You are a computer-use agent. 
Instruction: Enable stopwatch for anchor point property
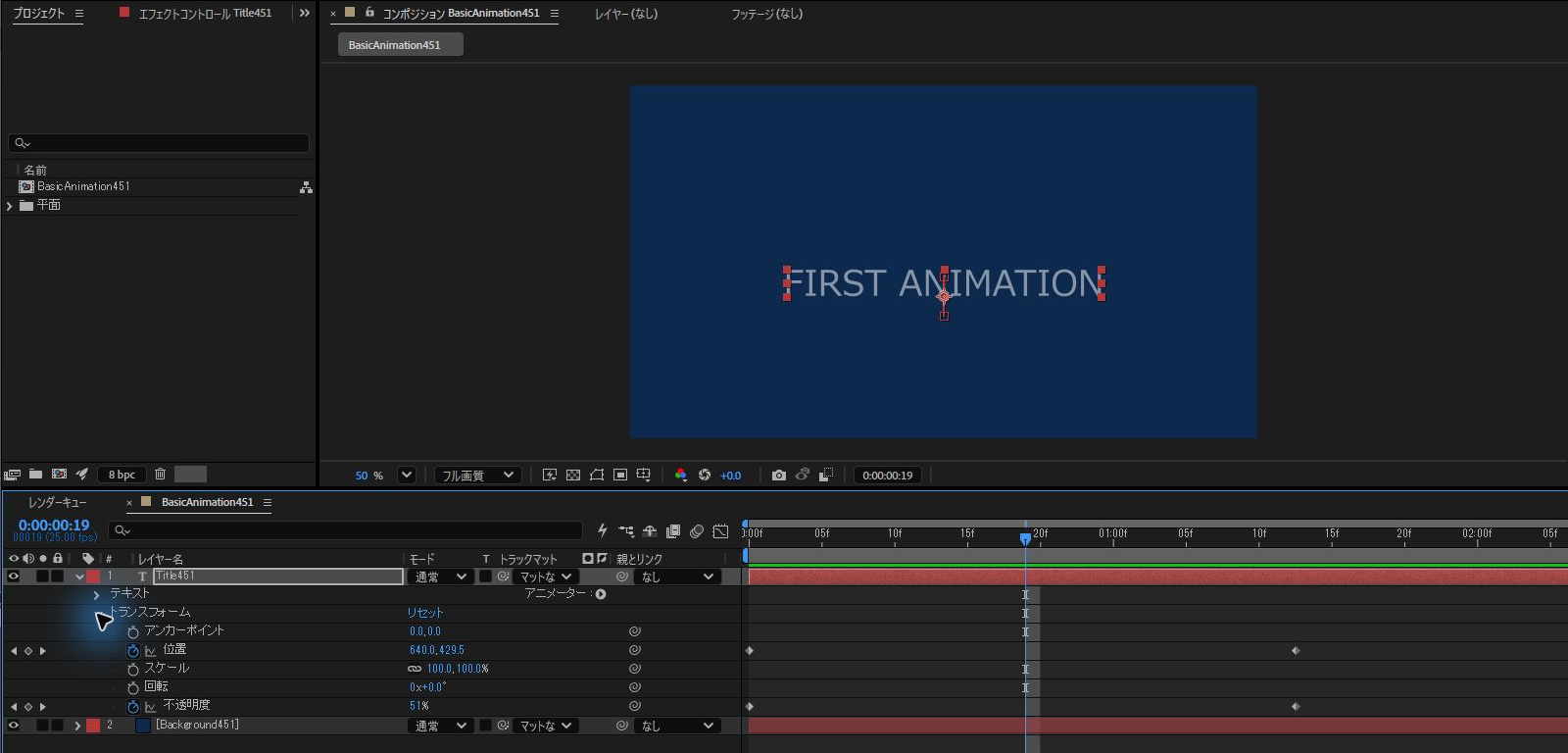point(133,631)
